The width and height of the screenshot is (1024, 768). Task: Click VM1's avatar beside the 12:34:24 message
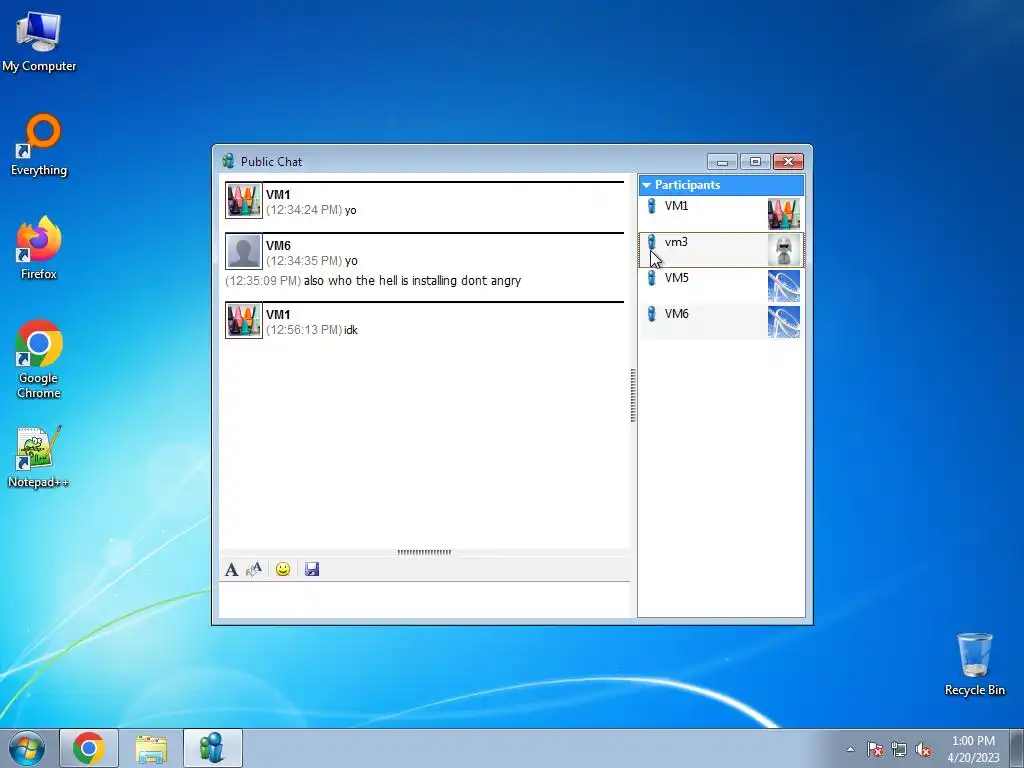pyautogui.click(x=244, y=200)
